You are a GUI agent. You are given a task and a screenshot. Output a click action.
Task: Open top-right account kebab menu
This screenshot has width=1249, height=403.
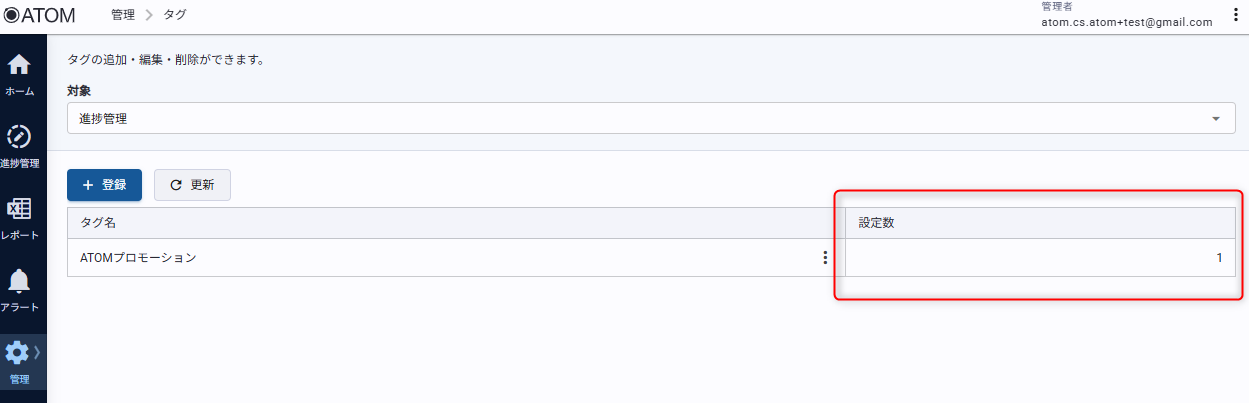(1236, 15)
